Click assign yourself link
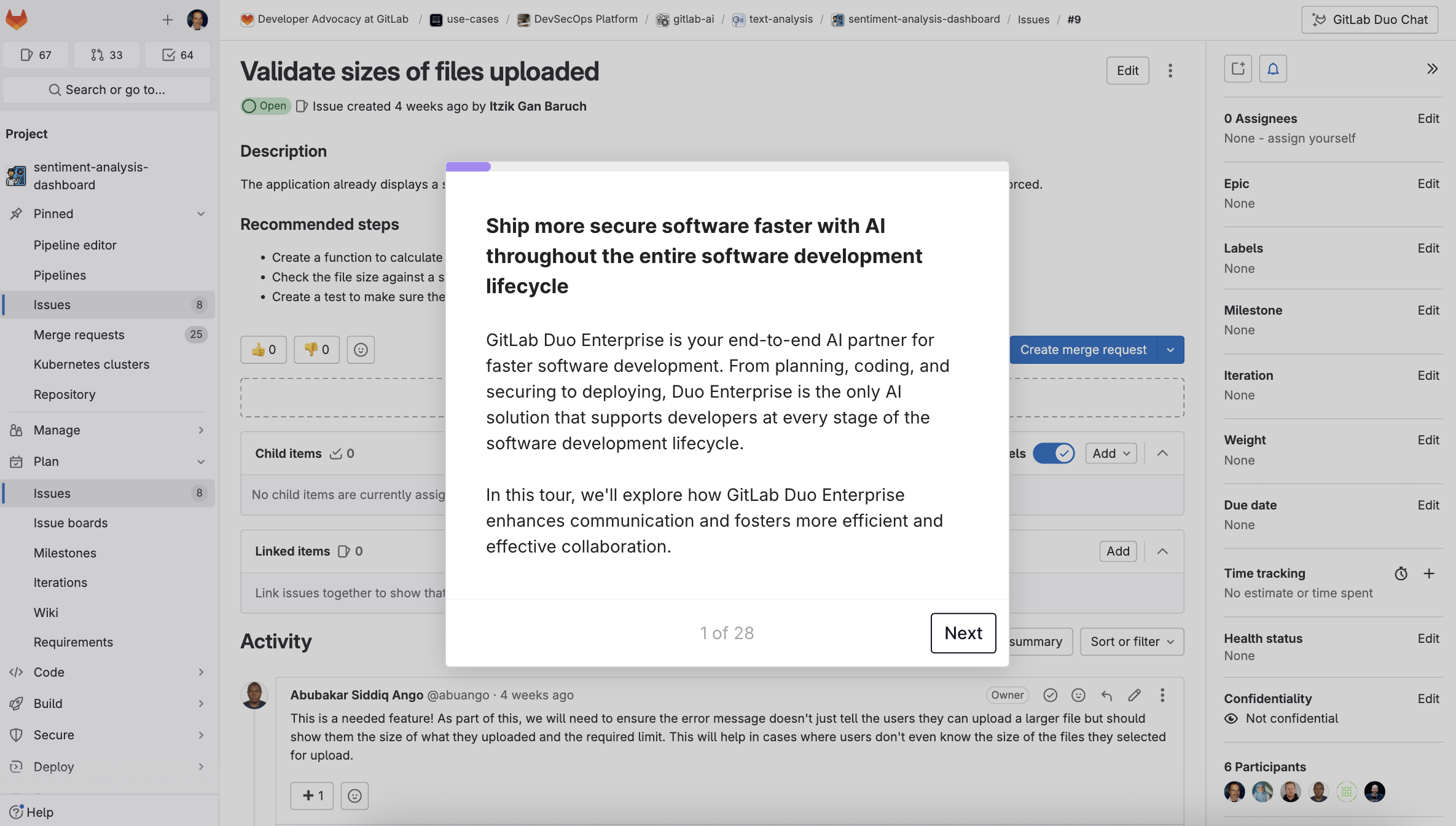1456x826 pixels. (1311, 138)
